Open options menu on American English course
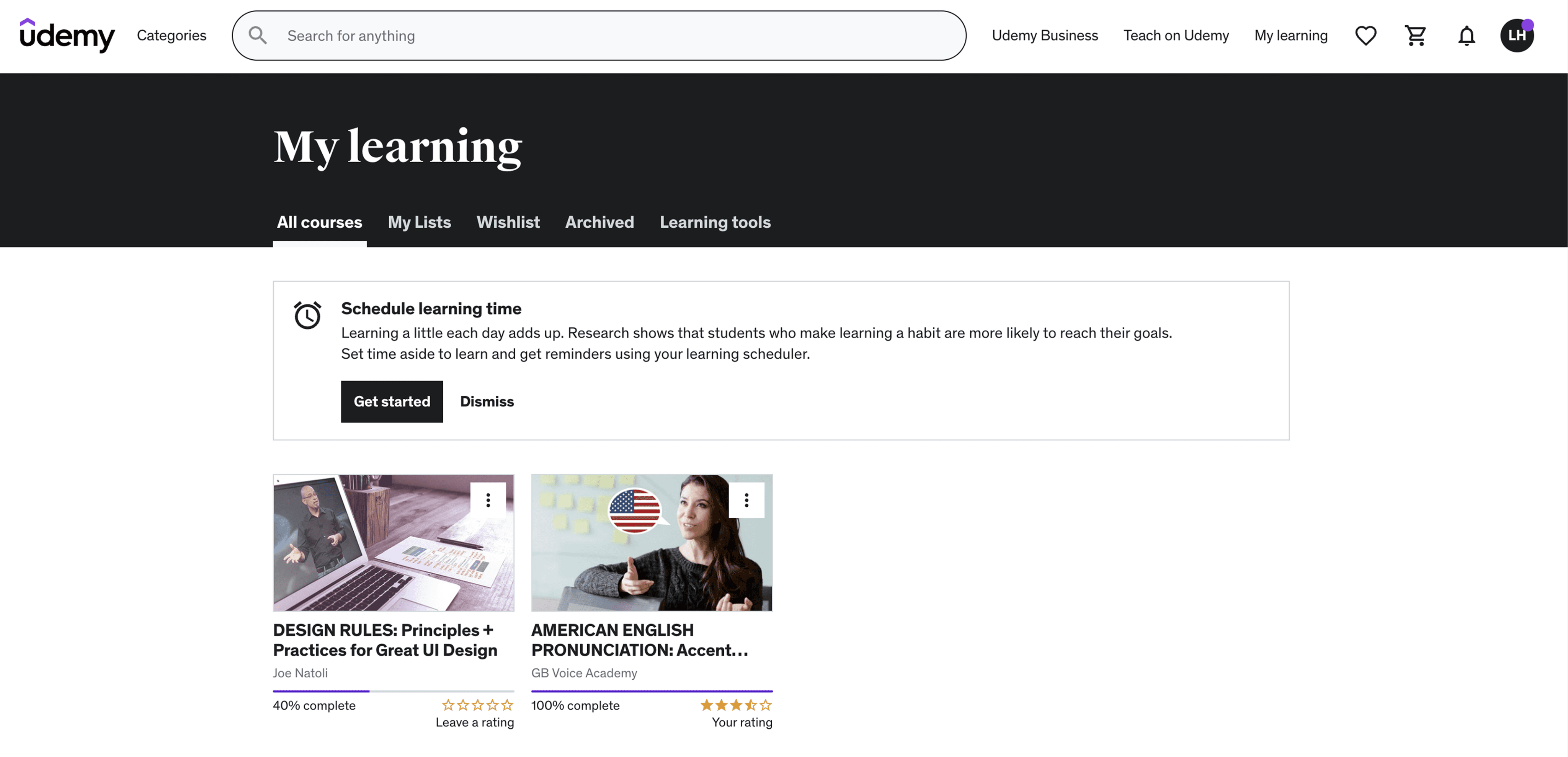The width and height of the screenshot is (1568, 757). [746, 500]
